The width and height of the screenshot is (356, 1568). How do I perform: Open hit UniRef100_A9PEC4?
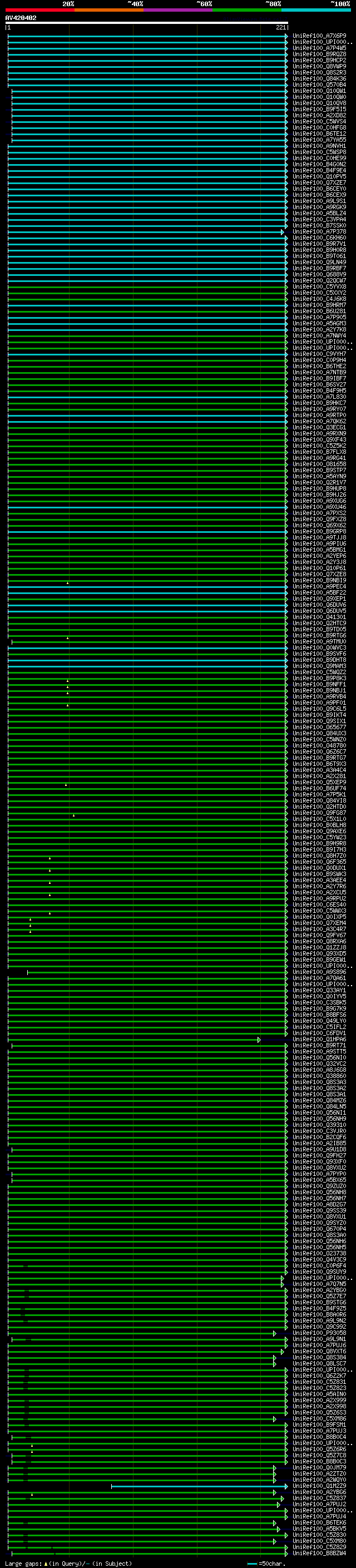click(x=319, y=586)
